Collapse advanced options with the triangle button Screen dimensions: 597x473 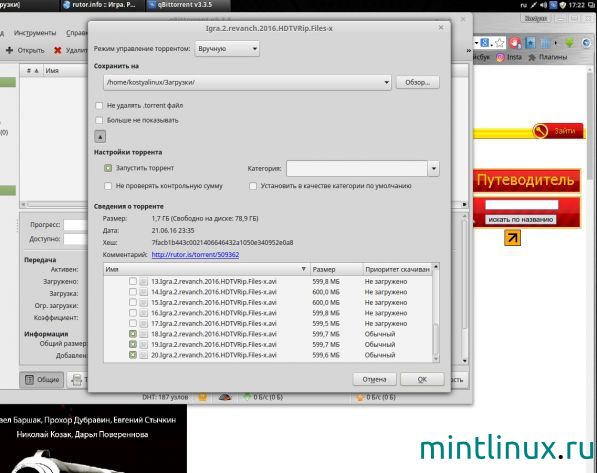[x=100, y=136]
